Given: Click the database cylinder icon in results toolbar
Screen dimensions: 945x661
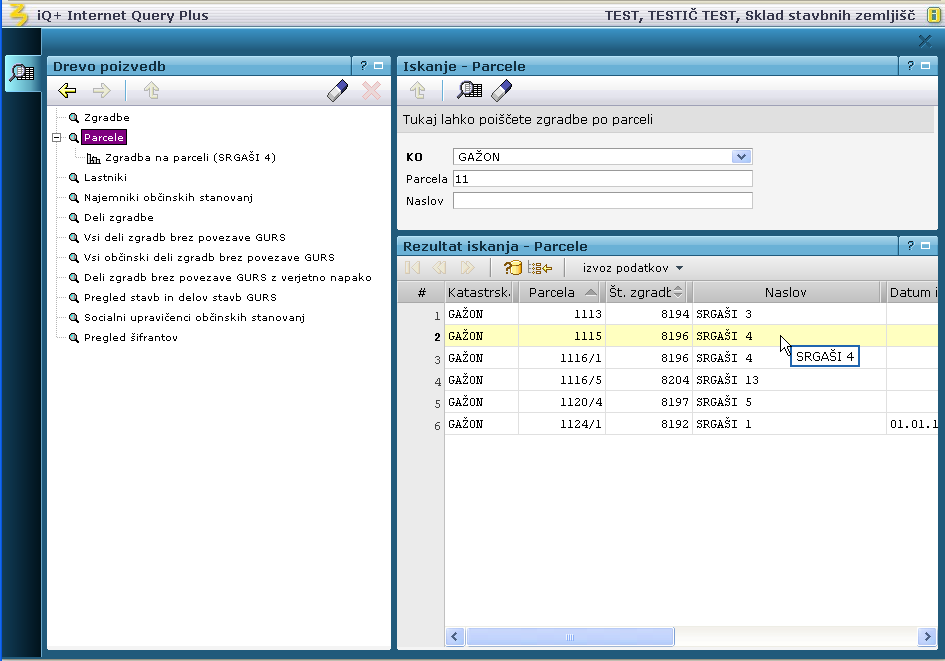Looking at the screenshot, I should point(512,268).
